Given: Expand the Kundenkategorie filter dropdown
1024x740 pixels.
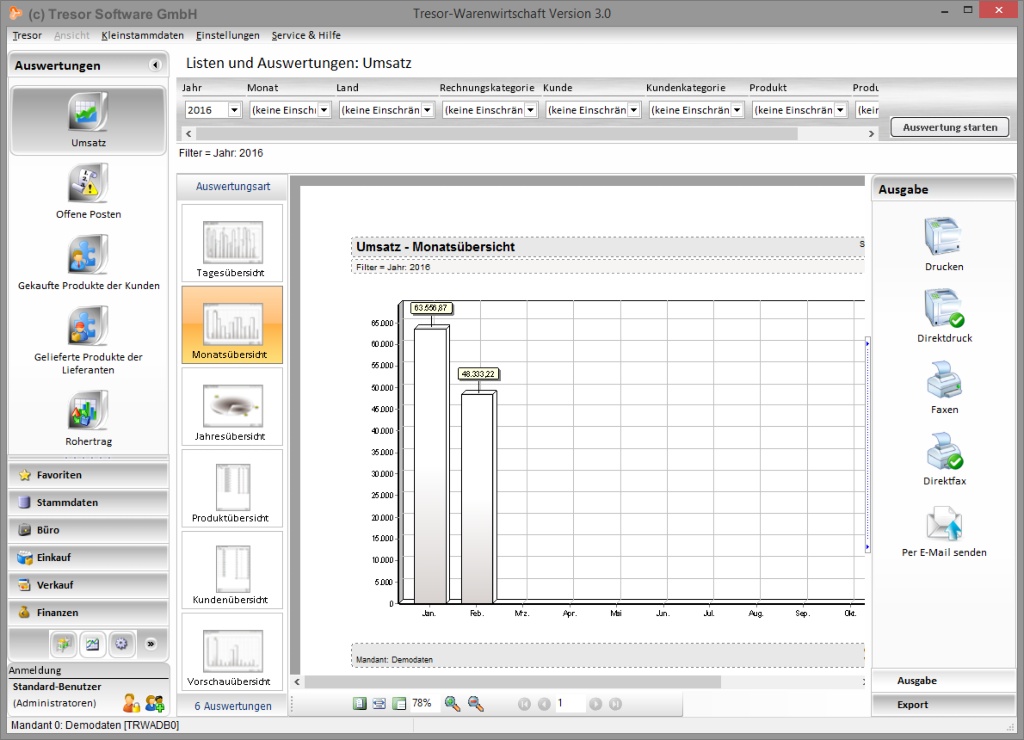Looking at the screenshot, I should (x=737, y=110).
